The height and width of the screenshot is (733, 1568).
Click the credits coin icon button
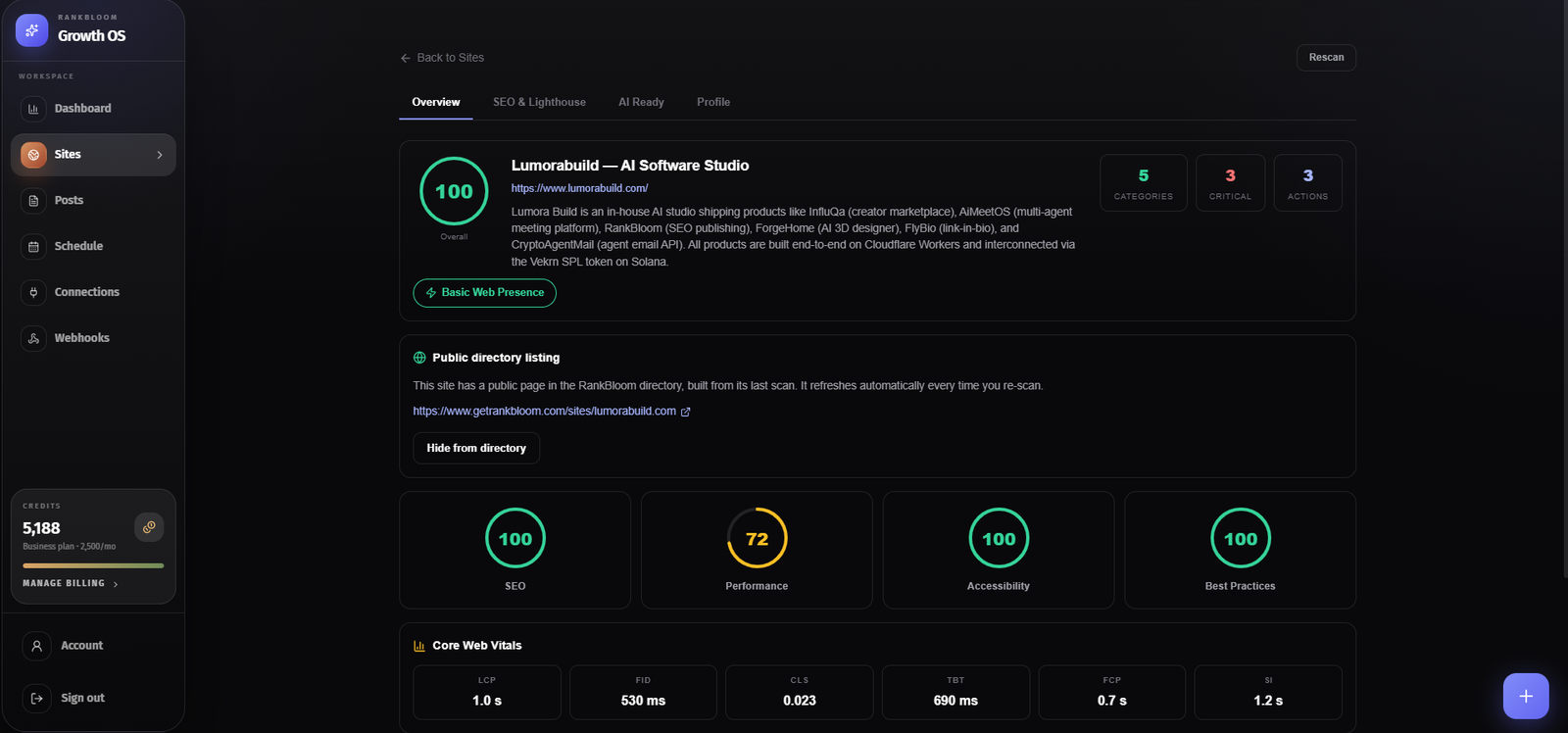point(149,527)
